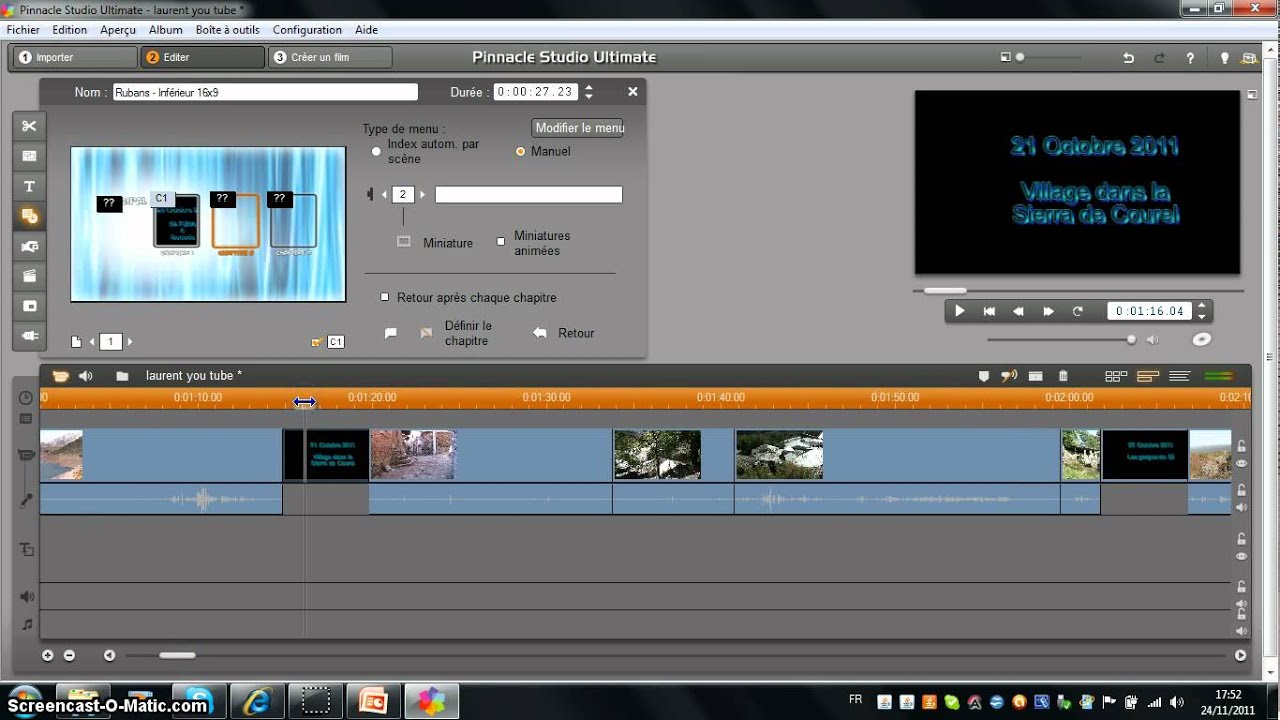Screen dimensions: 1280x720
Task: Open the title editor T tool
Action: 29,186
